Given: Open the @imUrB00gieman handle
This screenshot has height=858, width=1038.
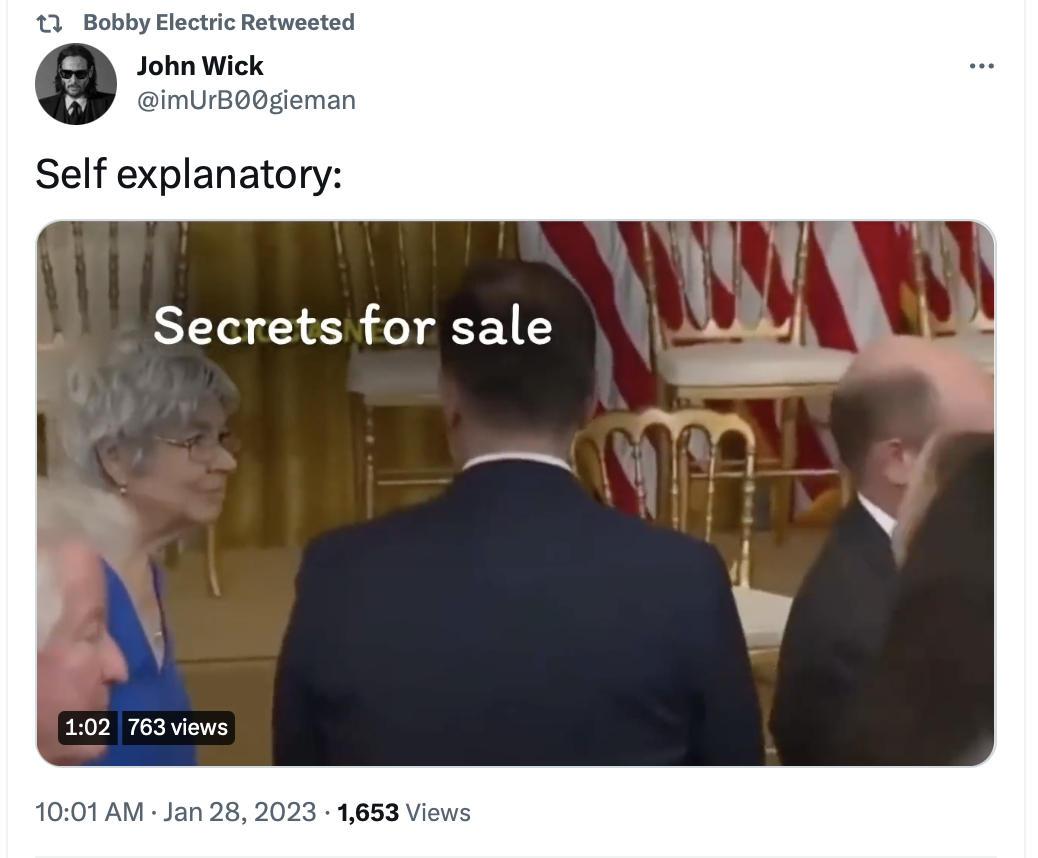Looking at the screenshot, I should tap(246, 100).
